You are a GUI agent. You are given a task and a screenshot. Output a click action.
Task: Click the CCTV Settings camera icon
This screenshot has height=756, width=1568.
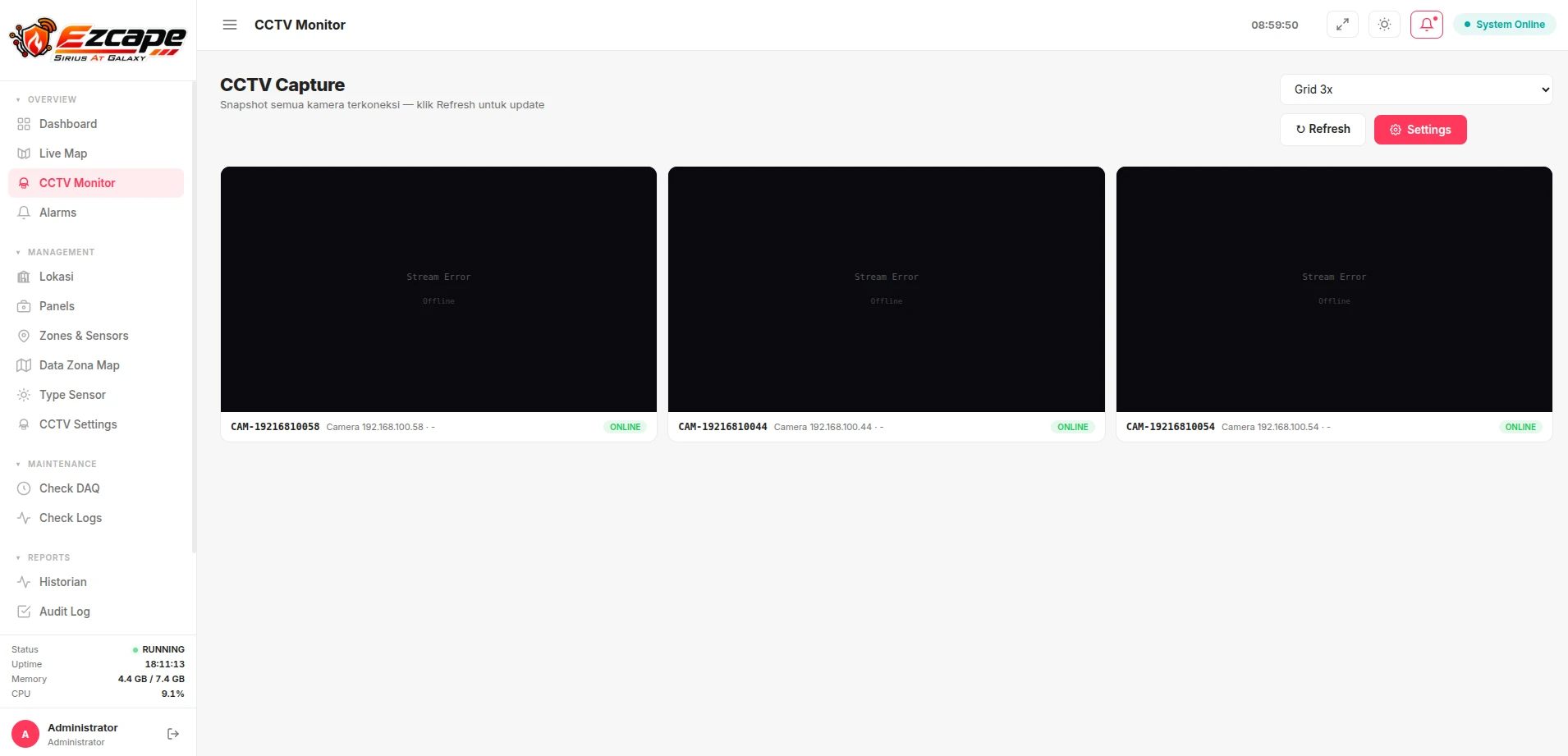point(24,424)
